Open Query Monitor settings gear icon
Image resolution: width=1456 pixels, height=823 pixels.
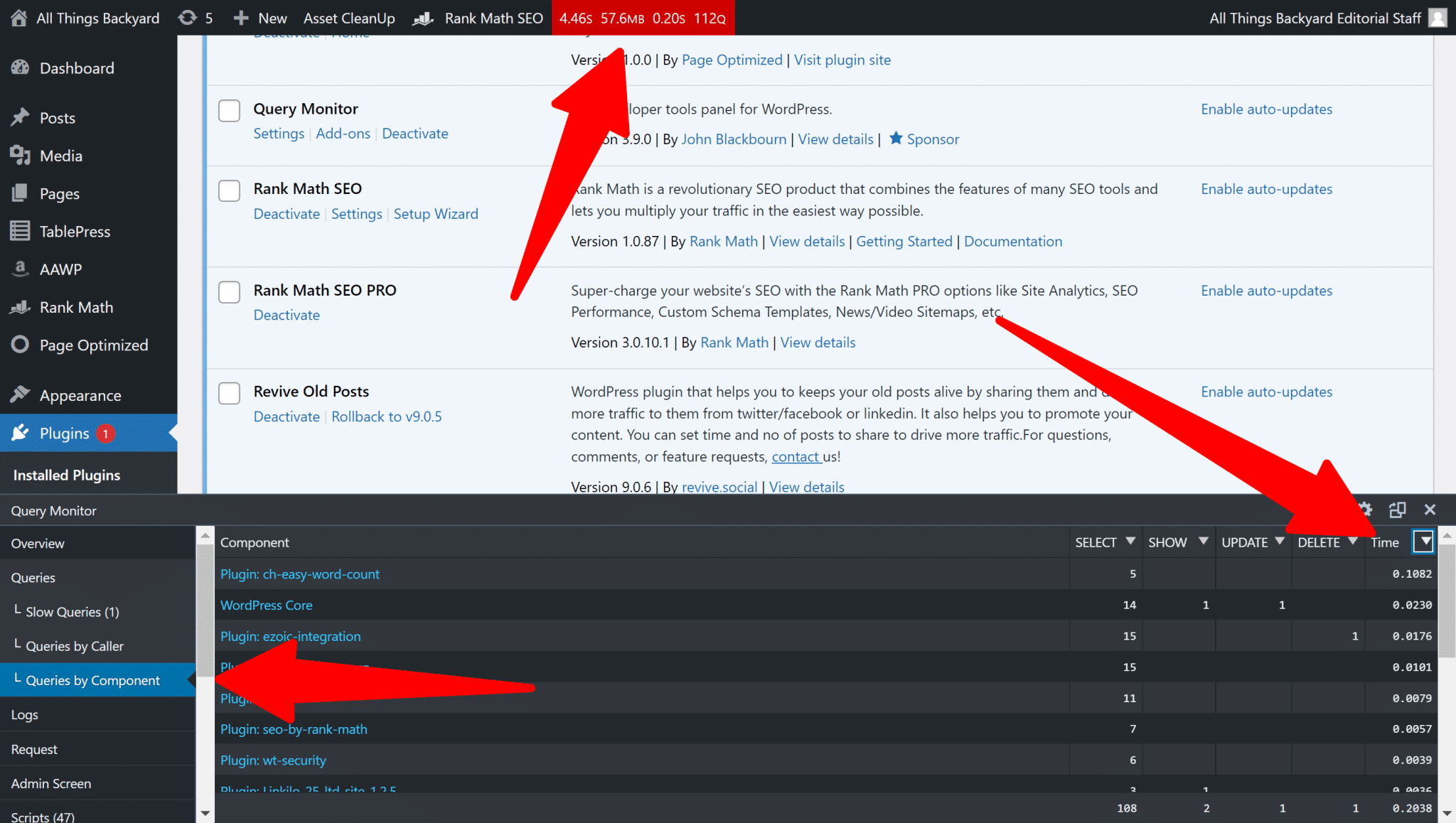(1366, 509)
